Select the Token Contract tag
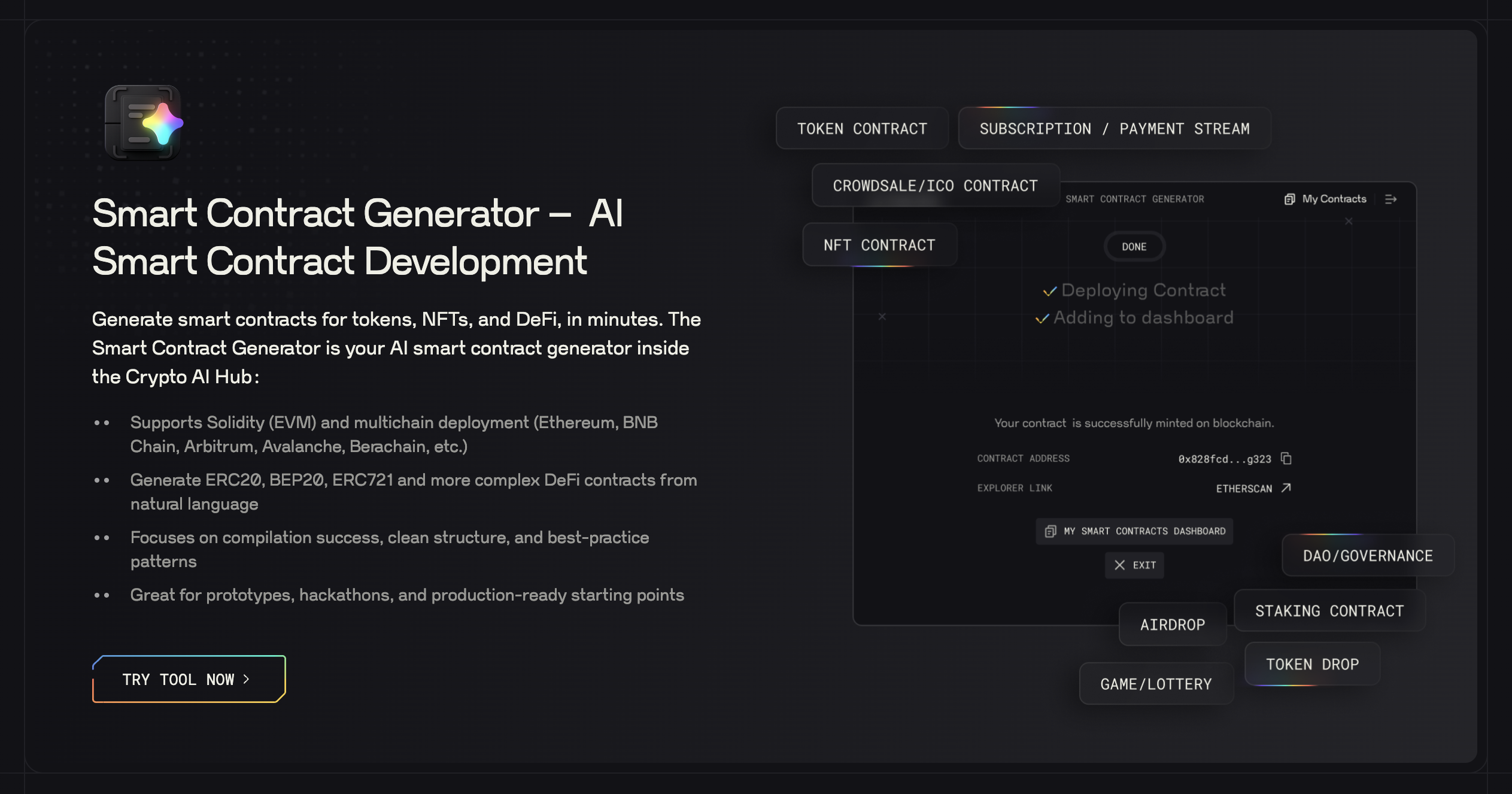Viewport: 1512px width, 794px height. [862, 129]
